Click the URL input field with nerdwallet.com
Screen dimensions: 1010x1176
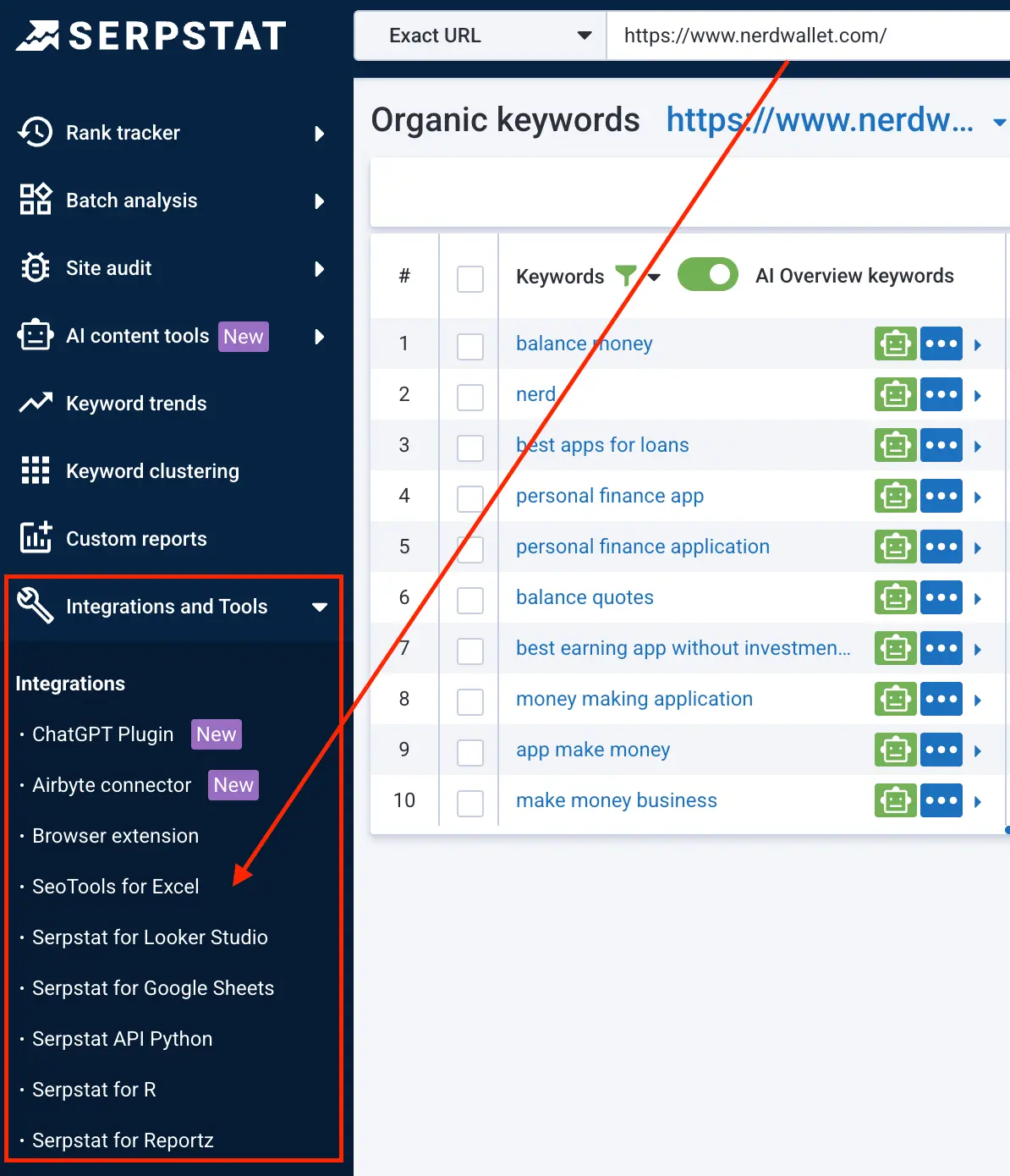(x=809, y=36)
